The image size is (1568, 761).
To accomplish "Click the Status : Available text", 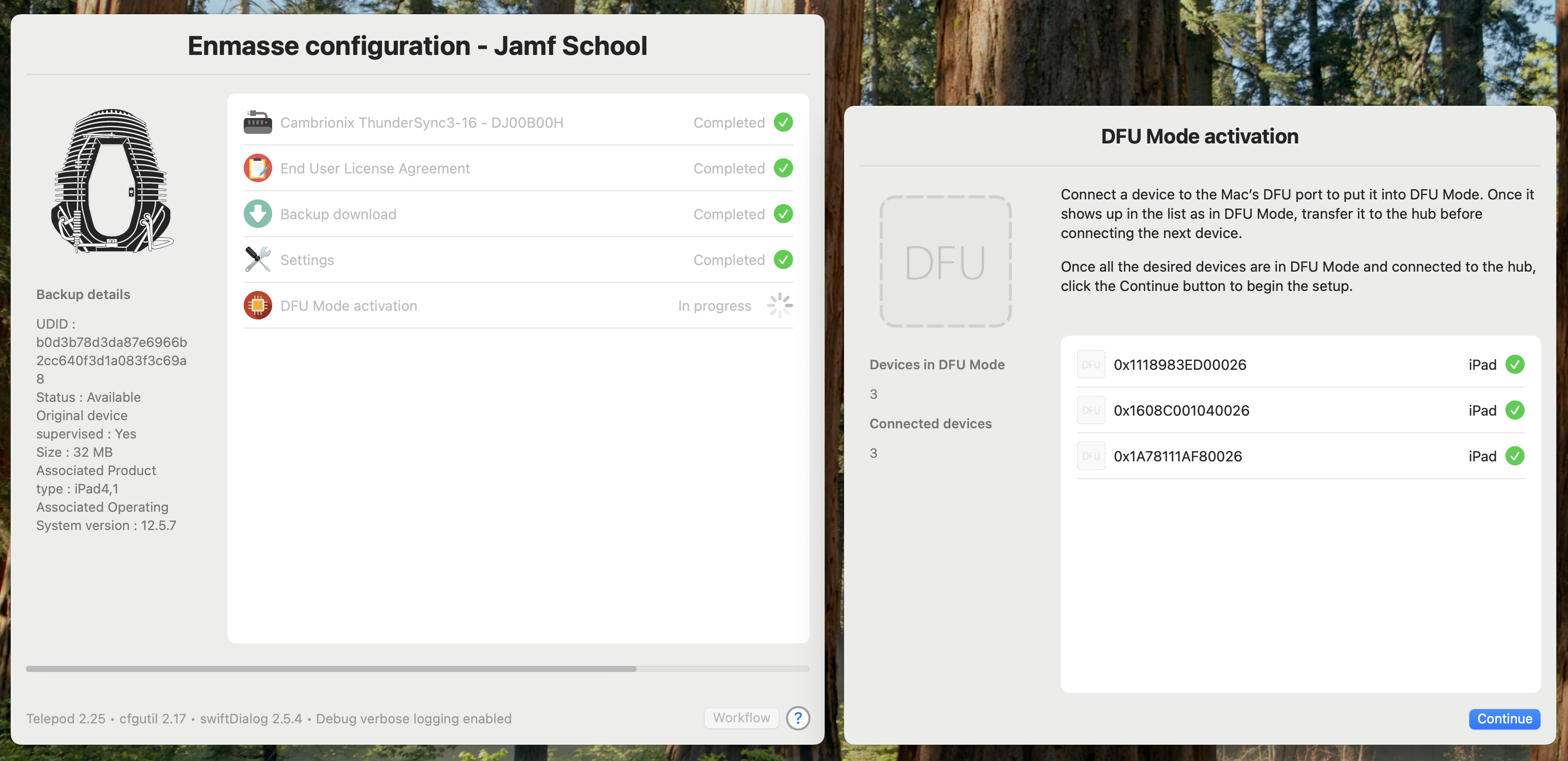I will pos(88,397).
